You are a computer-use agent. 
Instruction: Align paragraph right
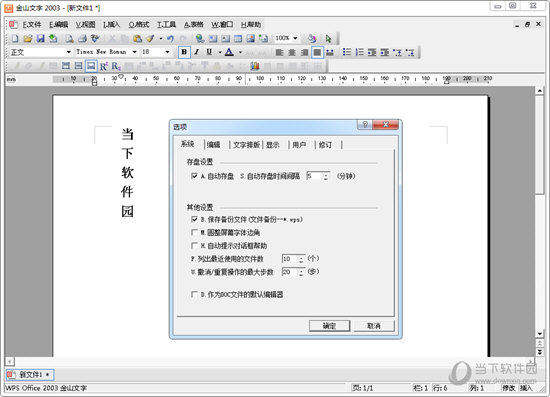(304, 52)
